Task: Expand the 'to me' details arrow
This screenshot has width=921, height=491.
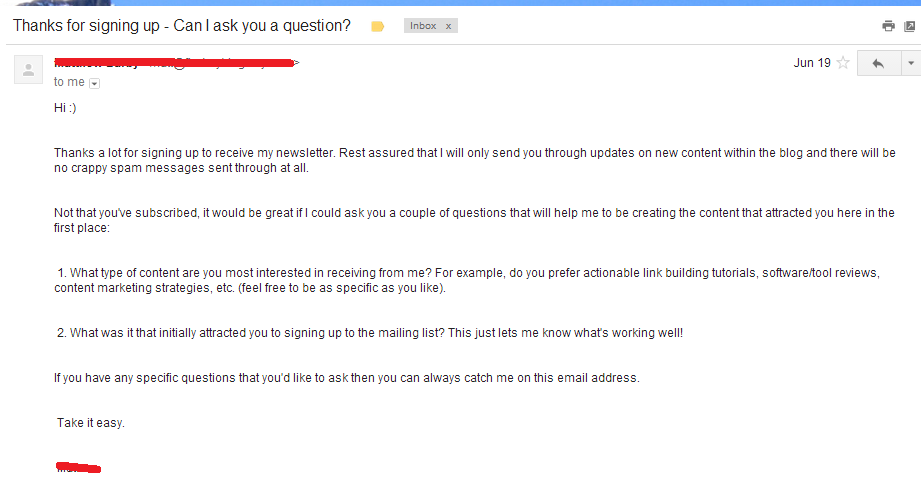Action: point(95,83)
